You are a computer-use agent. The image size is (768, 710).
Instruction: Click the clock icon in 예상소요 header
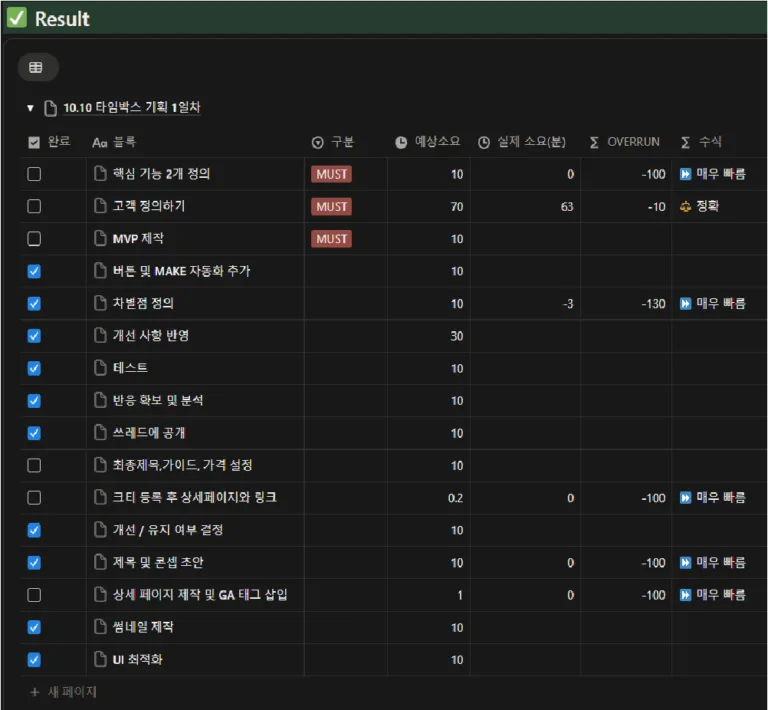[401, 142]
